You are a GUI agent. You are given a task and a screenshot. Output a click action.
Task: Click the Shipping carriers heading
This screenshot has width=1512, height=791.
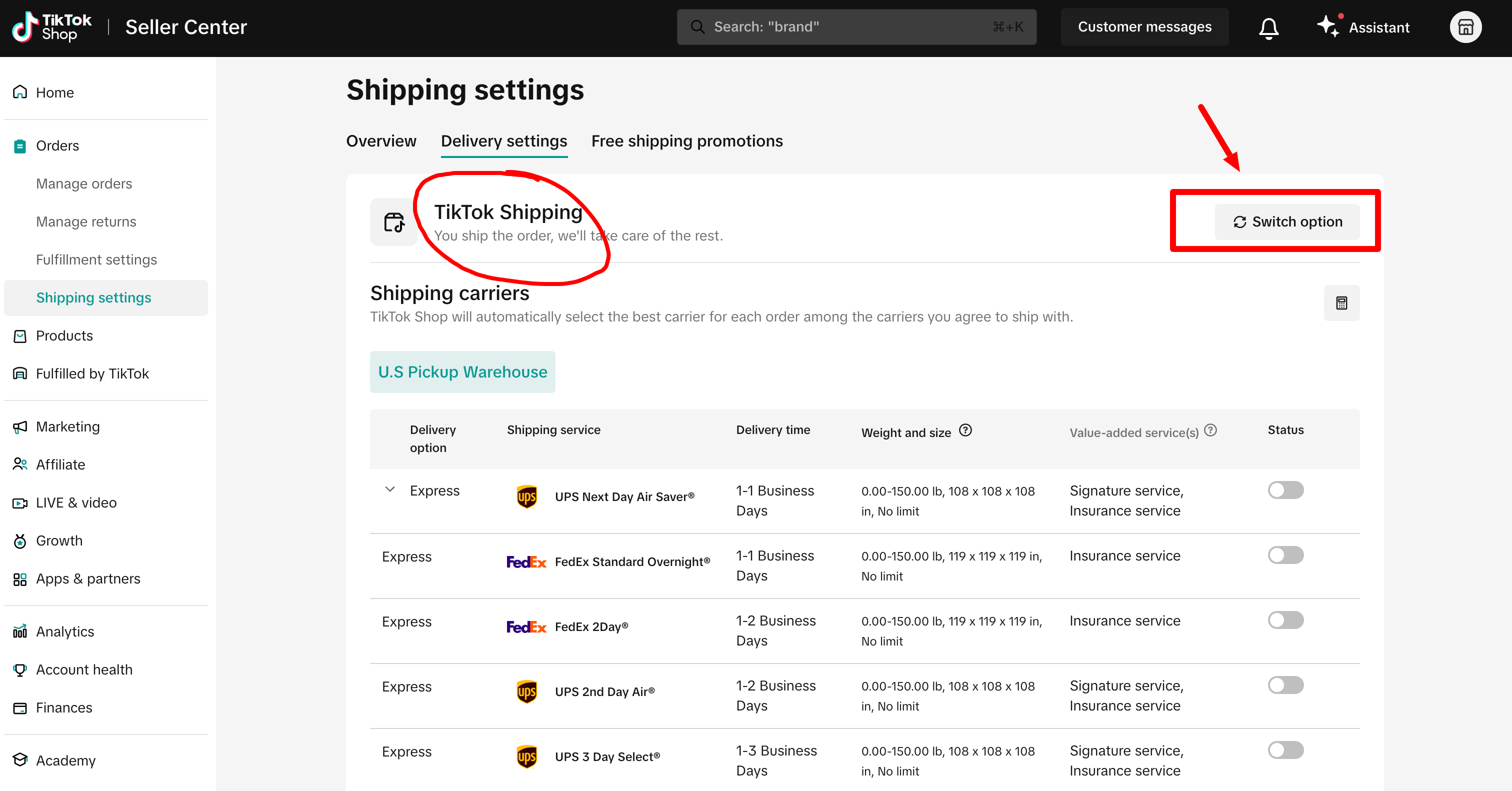coord(449,293)
